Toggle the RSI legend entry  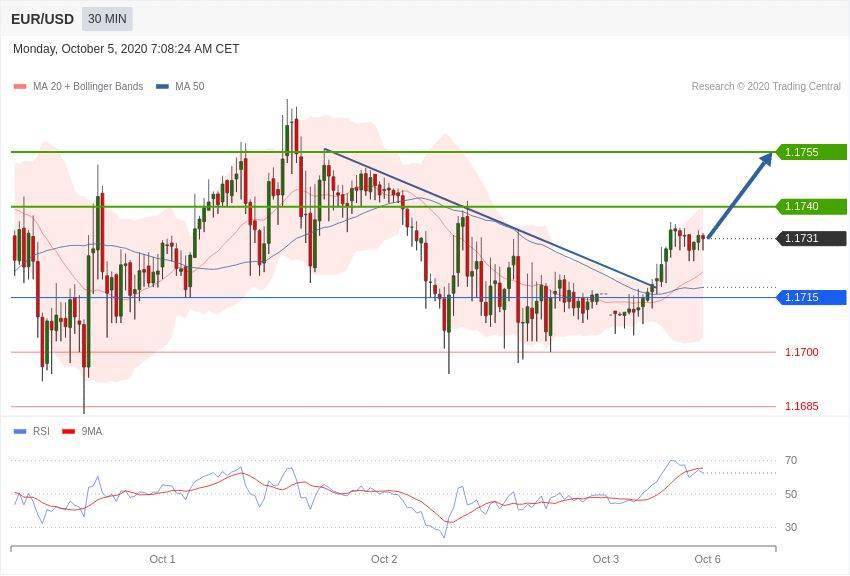(31, 431)
